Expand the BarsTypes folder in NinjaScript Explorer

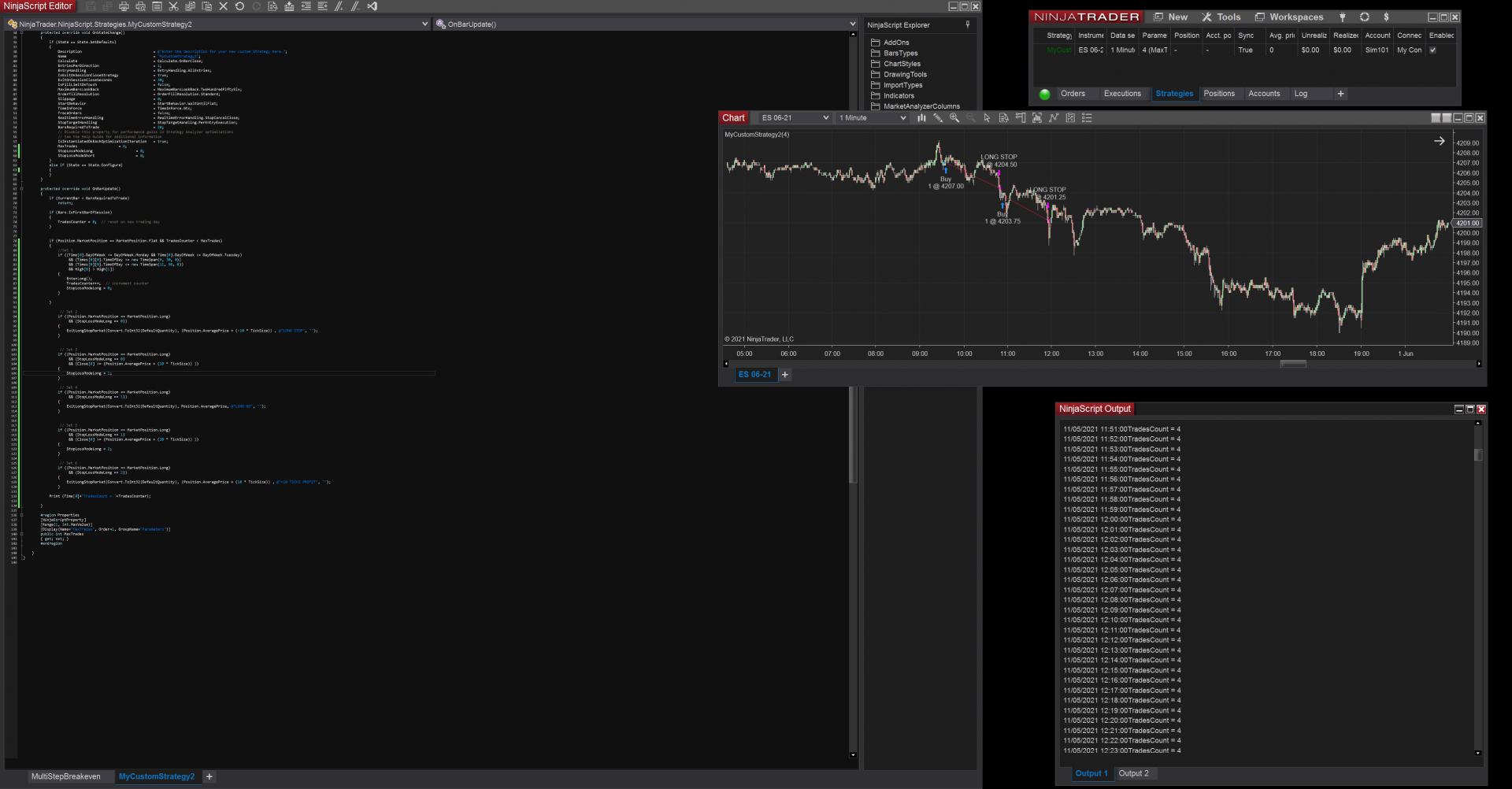point(894,54)
